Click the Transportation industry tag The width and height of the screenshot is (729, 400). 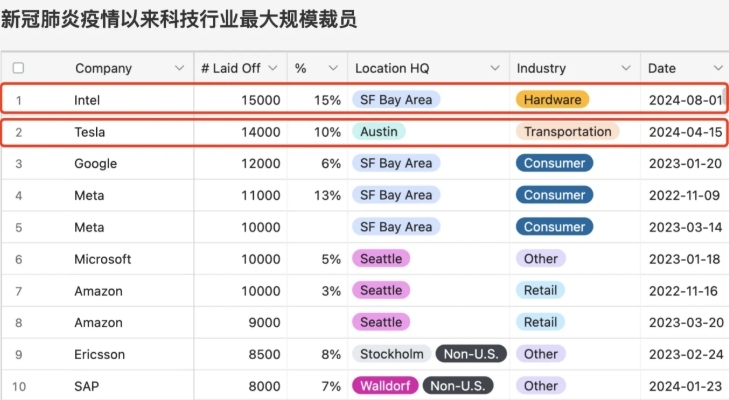(x=568, y=132)
